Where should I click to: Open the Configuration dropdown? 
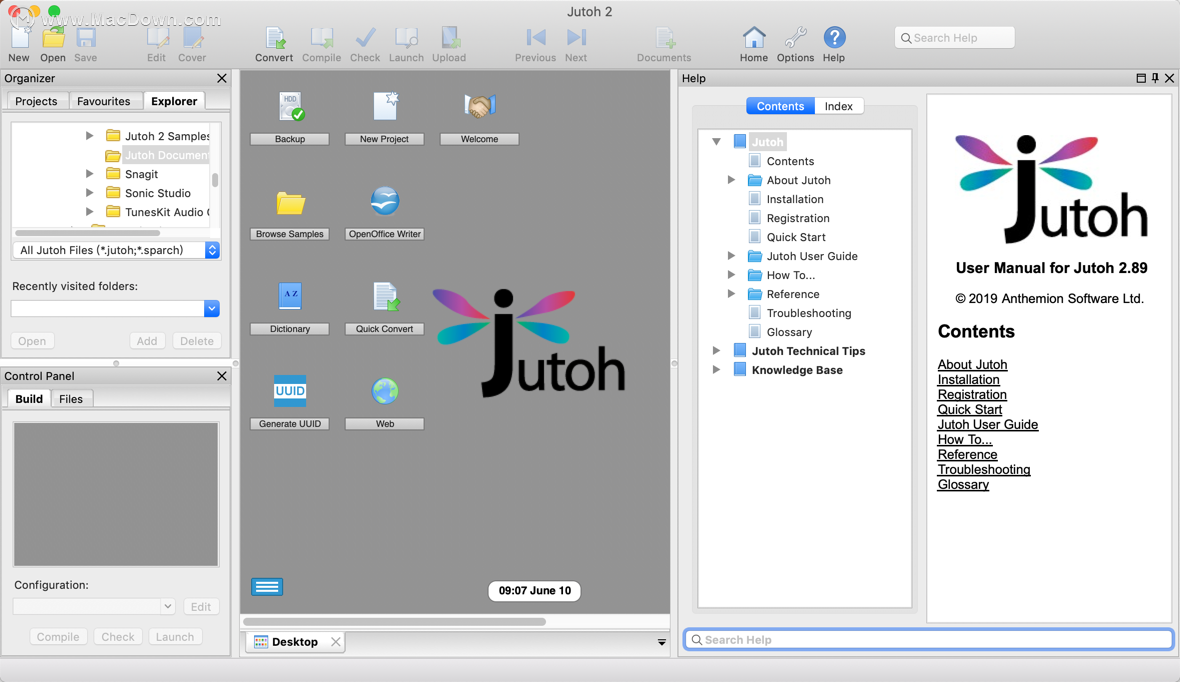click(167, 606)
